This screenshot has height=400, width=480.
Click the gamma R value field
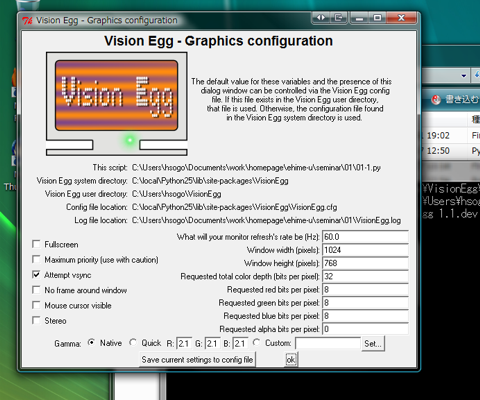click(184, 343)
